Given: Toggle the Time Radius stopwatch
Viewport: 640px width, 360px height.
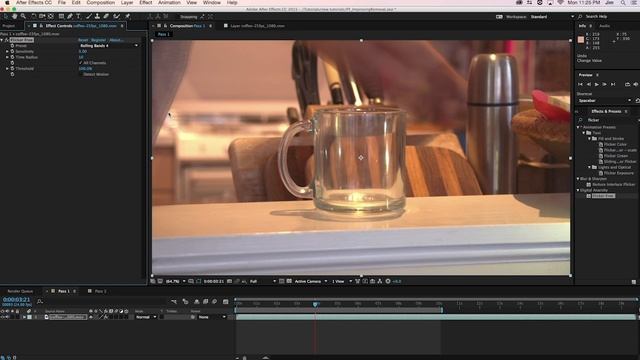Looking at the screenshot, I should (x=12, y=57).
